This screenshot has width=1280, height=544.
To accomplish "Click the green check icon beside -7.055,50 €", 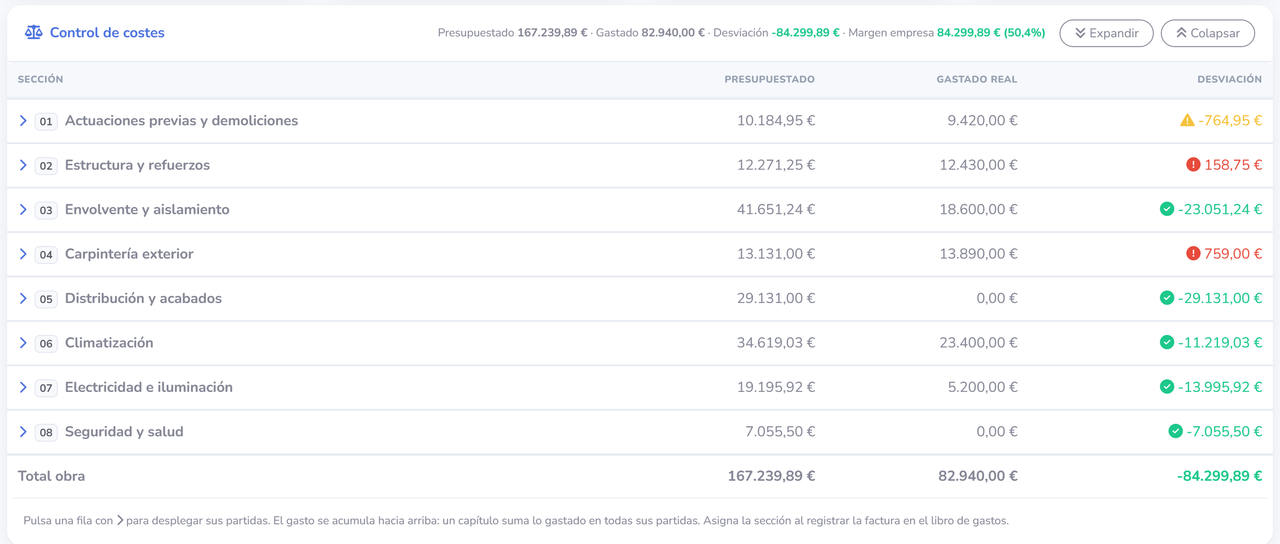I will 1176,431.
